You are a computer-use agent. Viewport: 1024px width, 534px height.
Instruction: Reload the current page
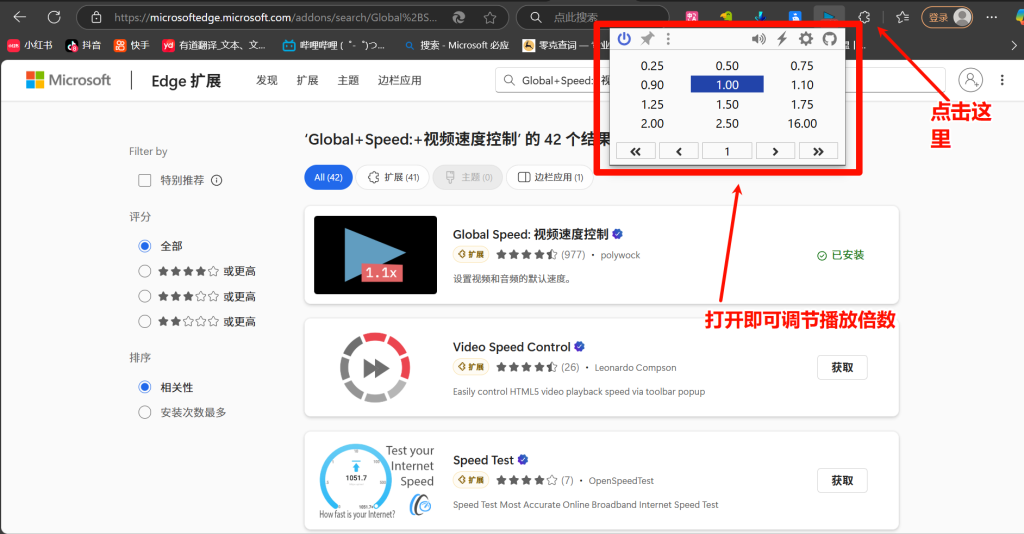[x=54, y=17]
